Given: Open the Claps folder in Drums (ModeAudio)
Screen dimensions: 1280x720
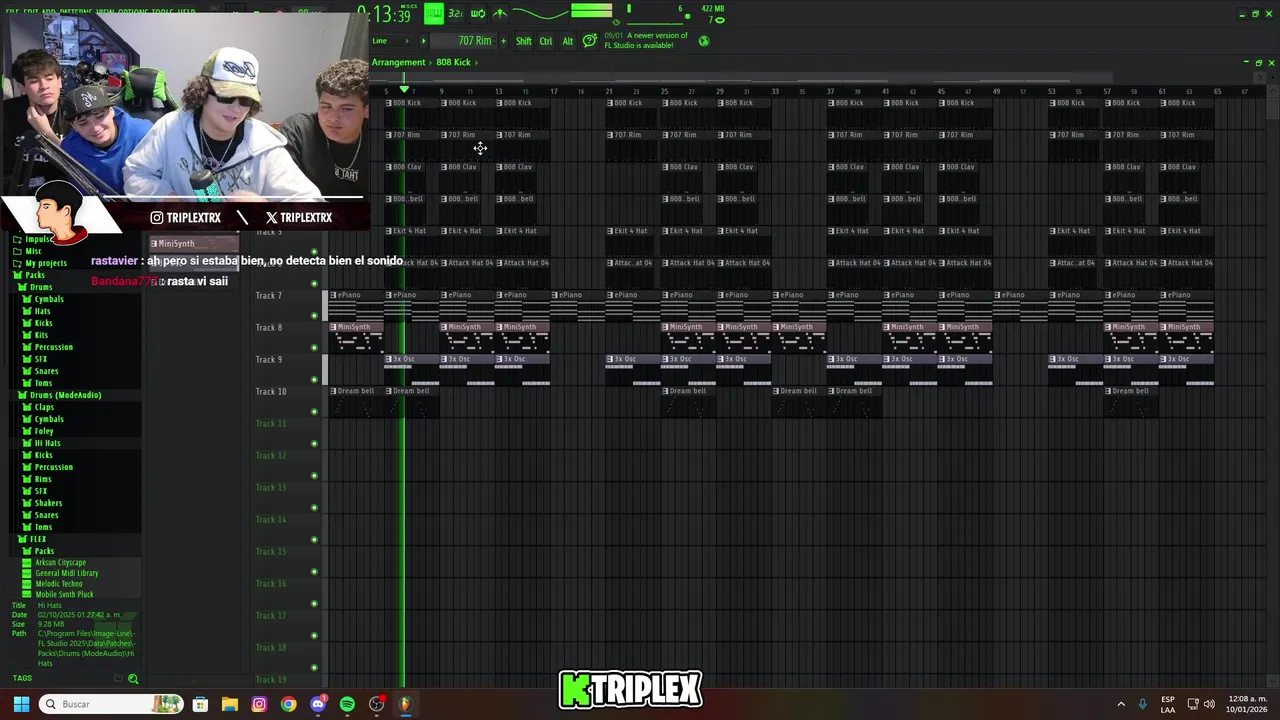Looking at the screenshot, I should (44, 407).
